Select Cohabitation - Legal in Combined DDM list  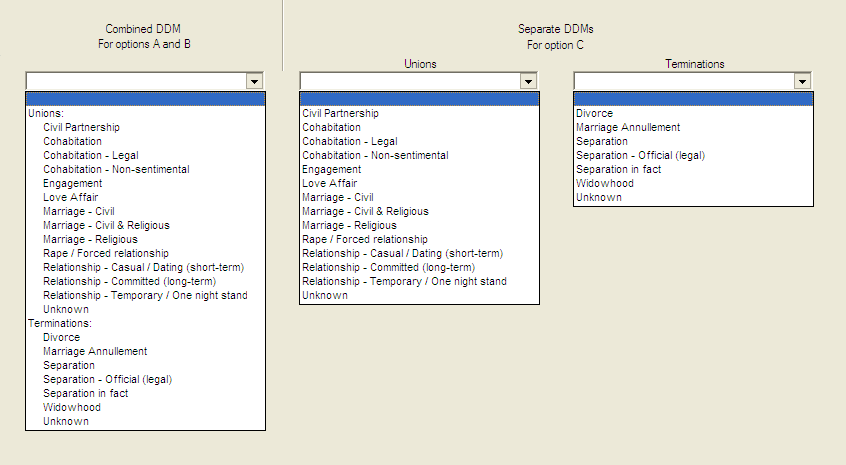click(x=90, y=155)
